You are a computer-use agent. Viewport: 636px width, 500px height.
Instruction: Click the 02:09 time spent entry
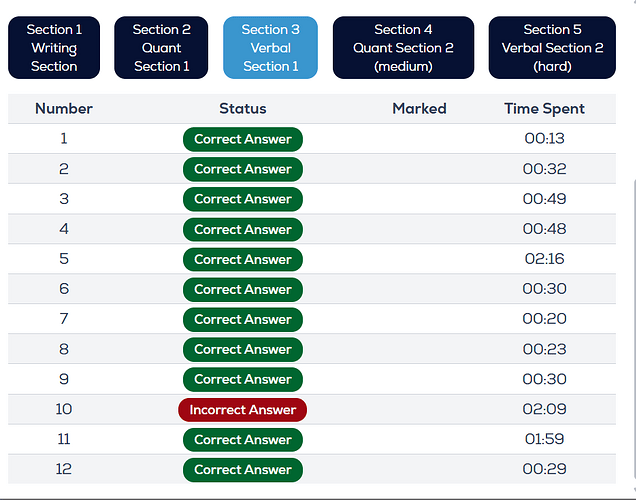click(544, 409)
